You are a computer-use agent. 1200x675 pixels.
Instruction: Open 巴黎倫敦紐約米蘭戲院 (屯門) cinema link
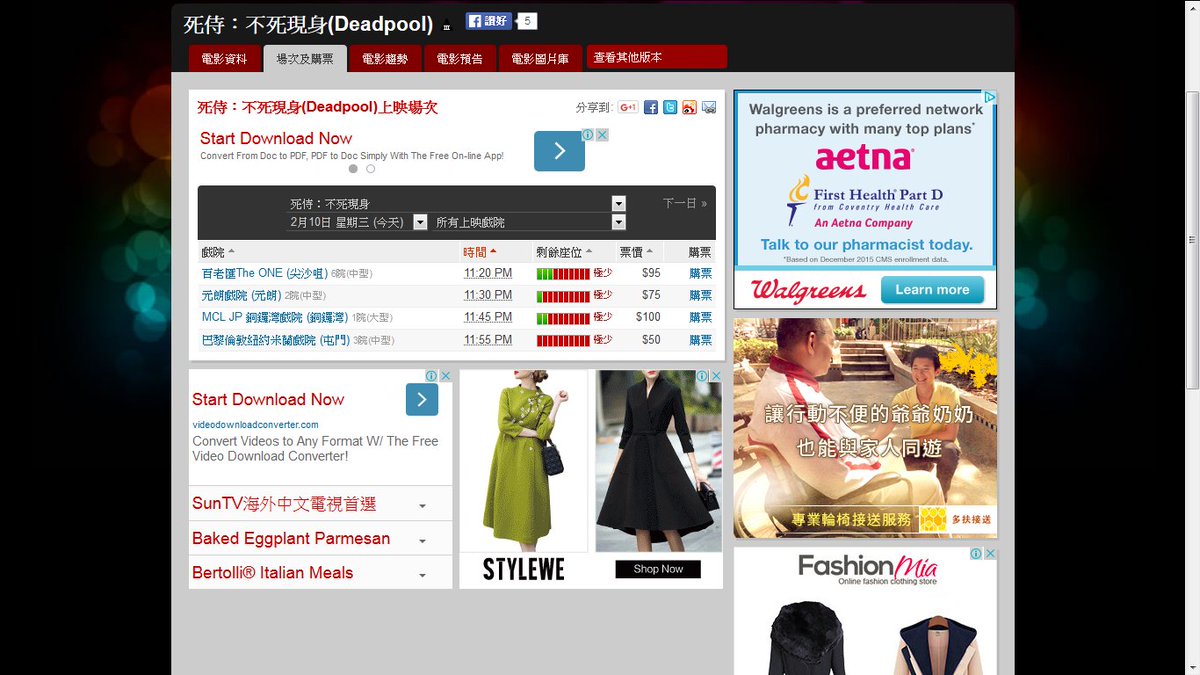pos(275,340)
